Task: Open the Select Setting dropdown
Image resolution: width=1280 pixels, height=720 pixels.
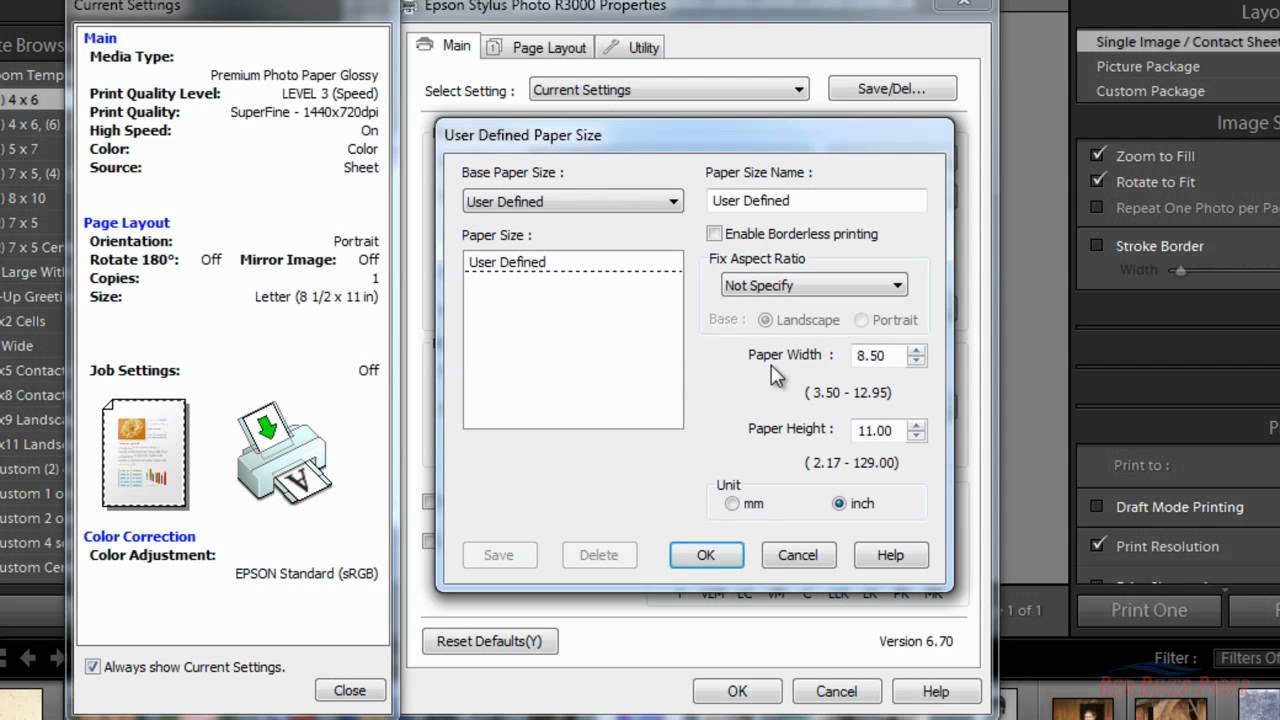Action: pyautogui.click(x=669, y=90)
